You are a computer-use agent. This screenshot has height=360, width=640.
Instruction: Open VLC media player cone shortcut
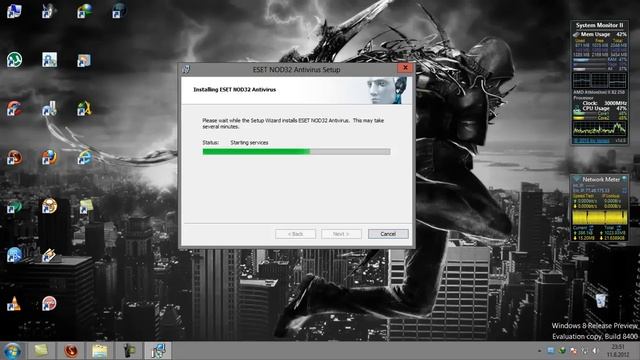click(14, 304)
